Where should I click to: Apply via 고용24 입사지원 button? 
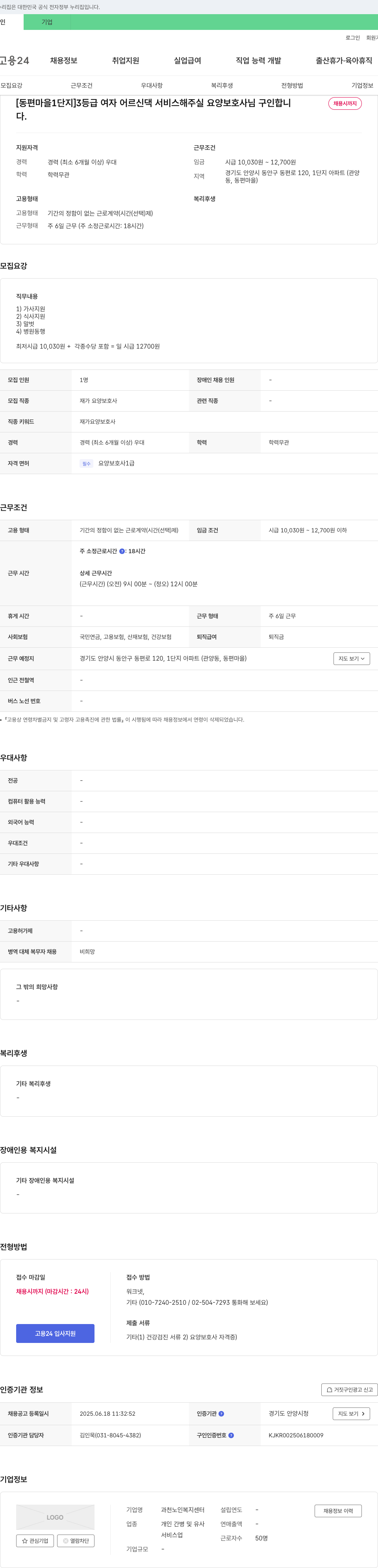coord(56,1333)
